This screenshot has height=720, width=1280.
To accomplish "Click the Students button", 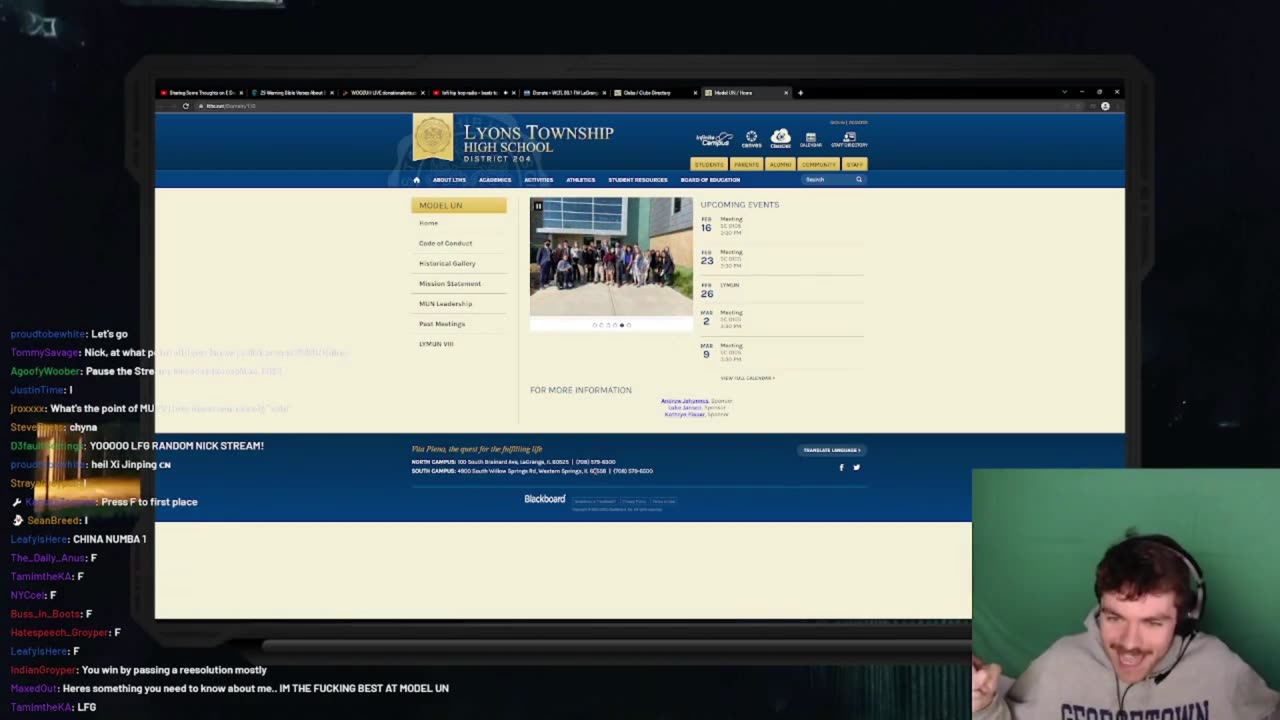I will 709,164.
